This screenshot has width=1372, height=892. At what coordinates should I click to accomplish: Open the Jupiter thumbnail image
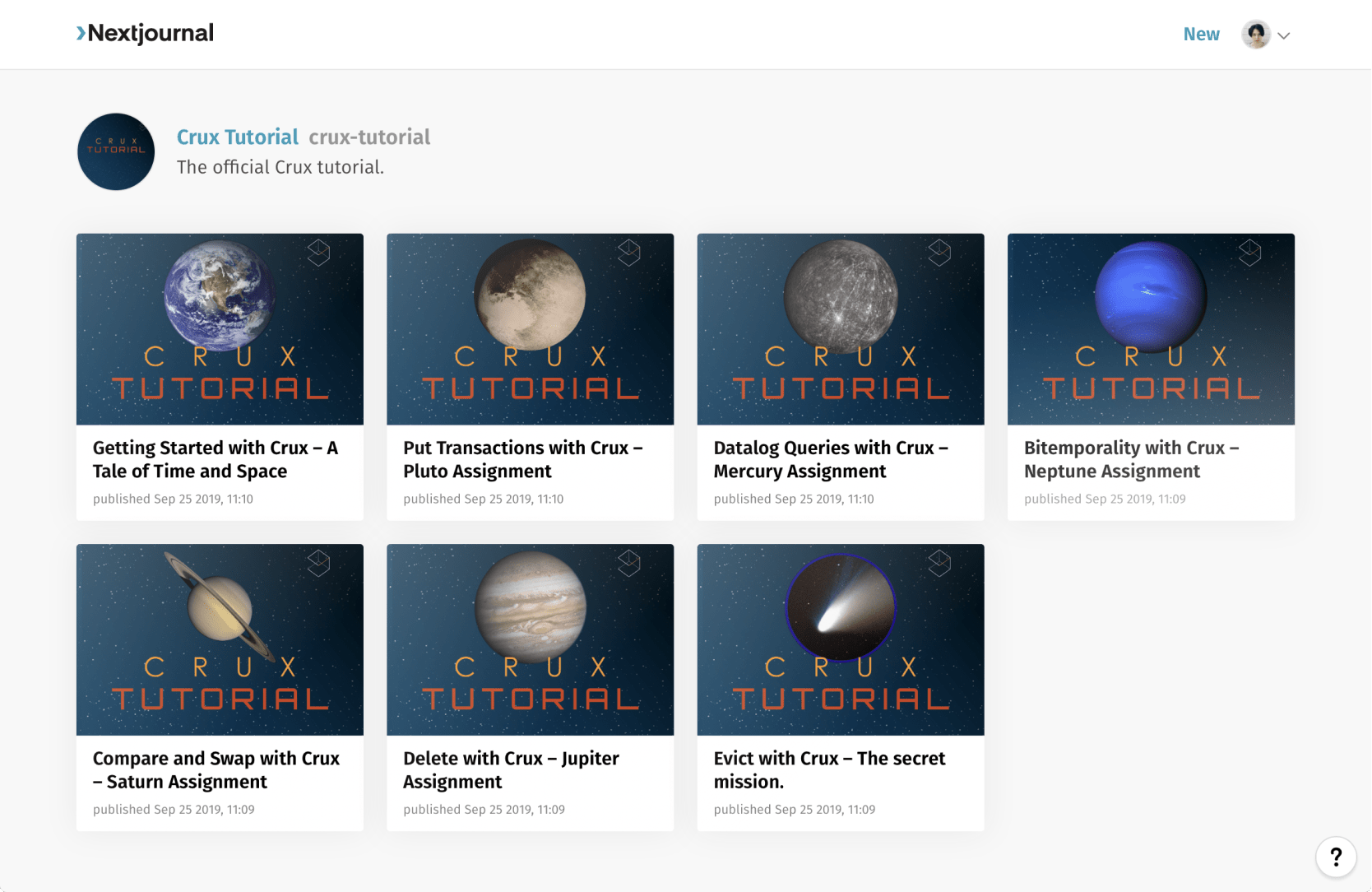(x=530, y=639)
